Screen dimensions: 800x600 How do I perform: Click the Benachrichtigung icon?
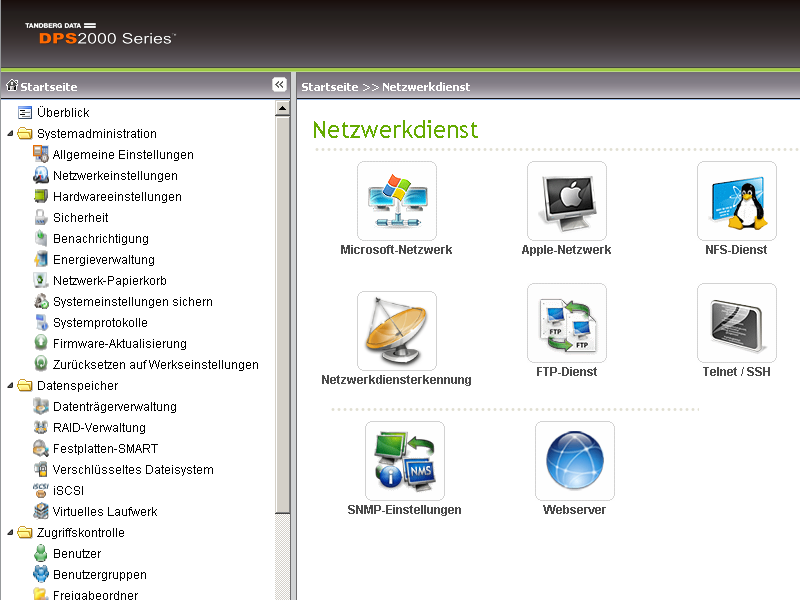click(x=41, y=238)
